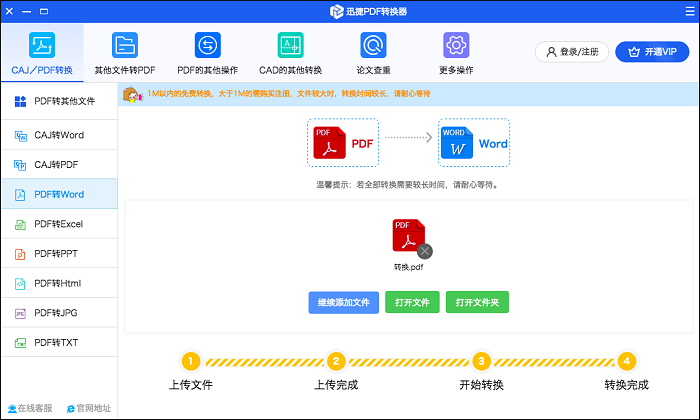Select the 其他文件转PDF folder icon
Image resolution: width=700 pixels, height=420 pixels.
pos(124,46)
